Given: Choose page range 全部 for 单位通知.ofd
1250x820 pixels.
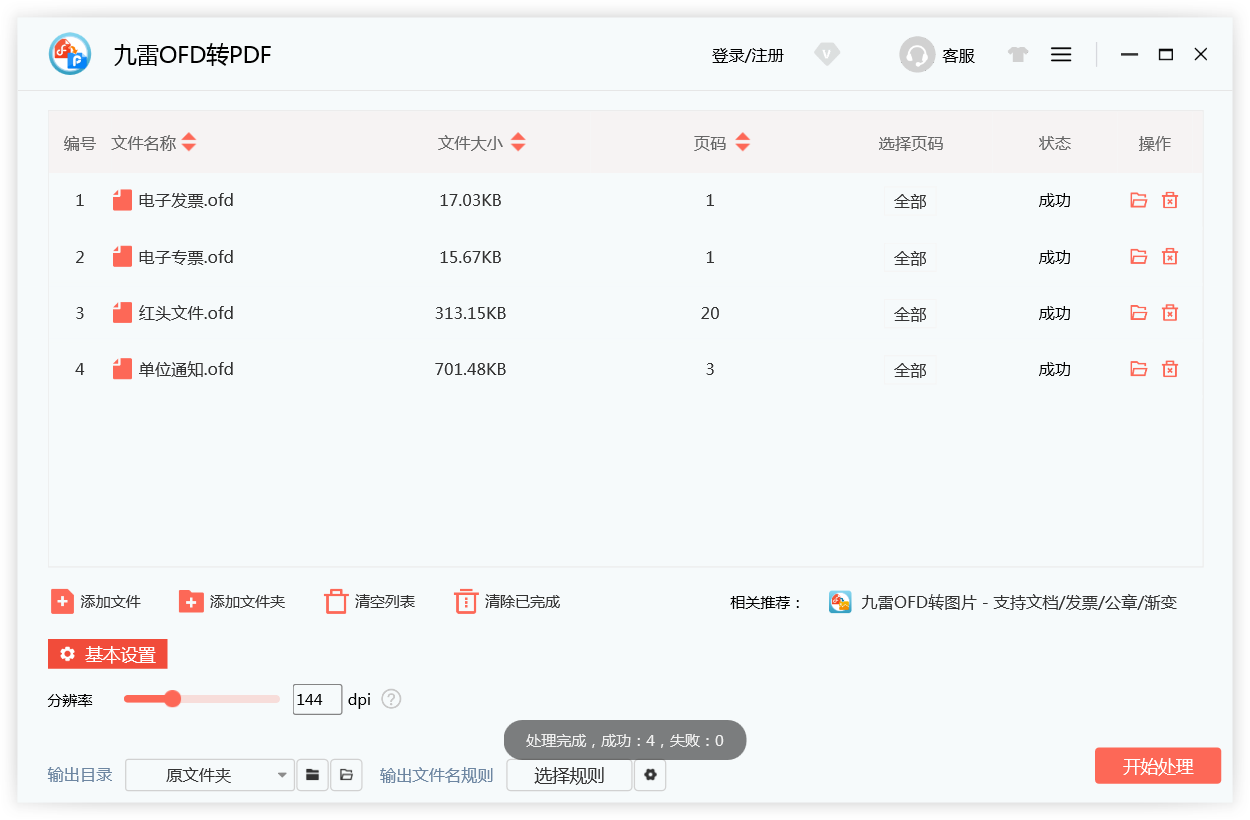Looking at the screenshot, I should (910, 370).
